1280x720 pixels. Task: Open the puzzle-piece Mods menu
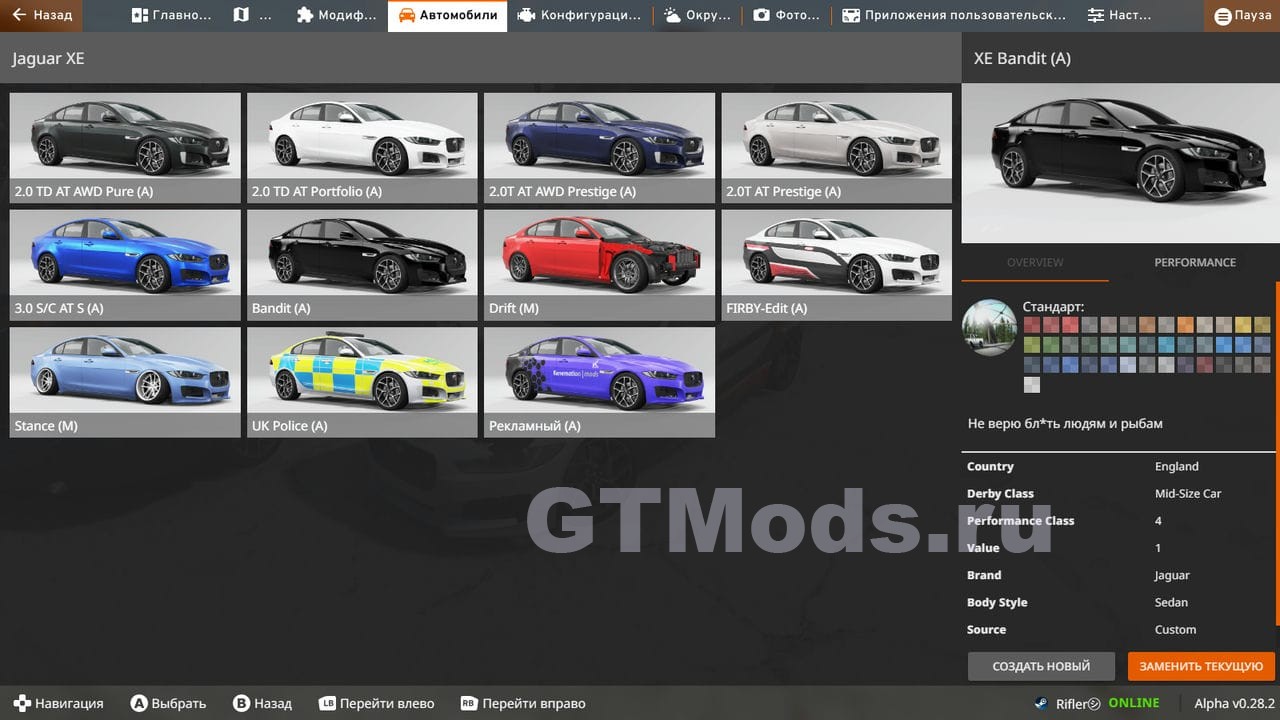[x=336, y=16]
